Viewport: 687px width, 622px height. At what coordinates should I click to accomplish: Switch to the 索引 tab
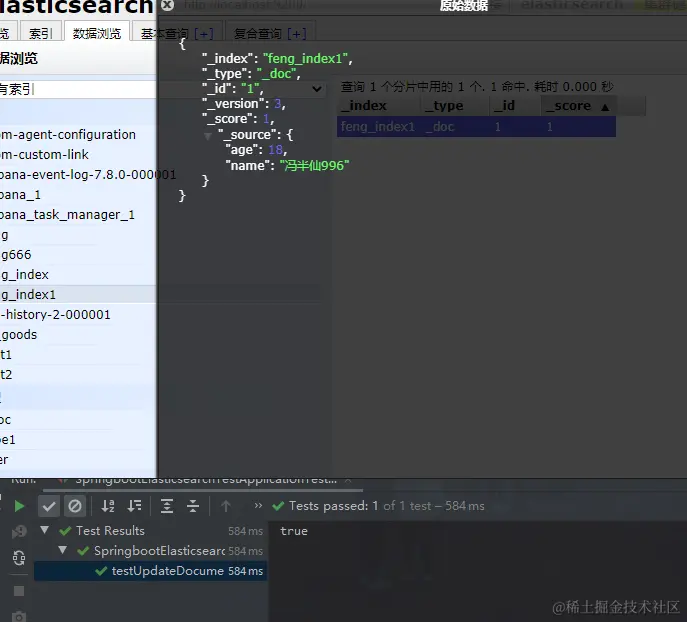tap(40, 33)
